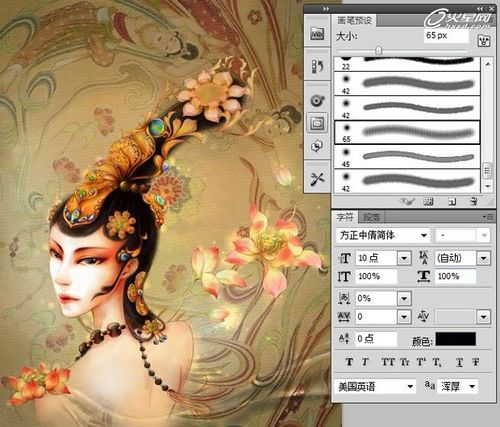
Task: Toggle Strikethrough text style
Action: tap(476, 362)
